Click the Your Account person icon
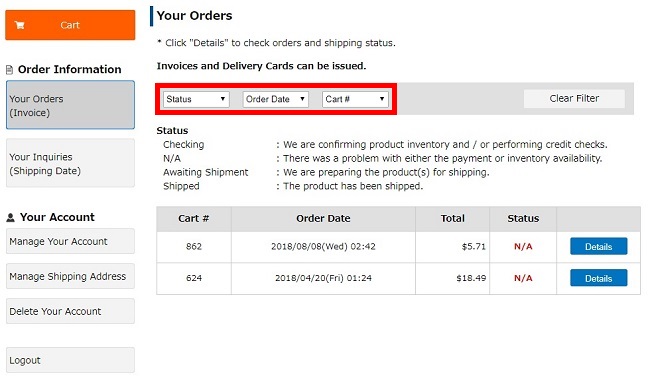650x380 pixels. click(x=10, y=217)
